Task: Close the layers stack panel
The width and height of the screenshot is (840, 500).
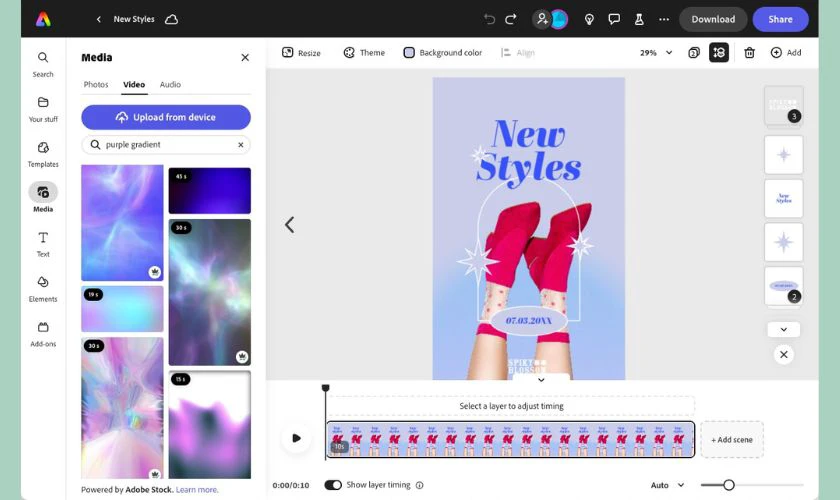Action: [784, 355]
